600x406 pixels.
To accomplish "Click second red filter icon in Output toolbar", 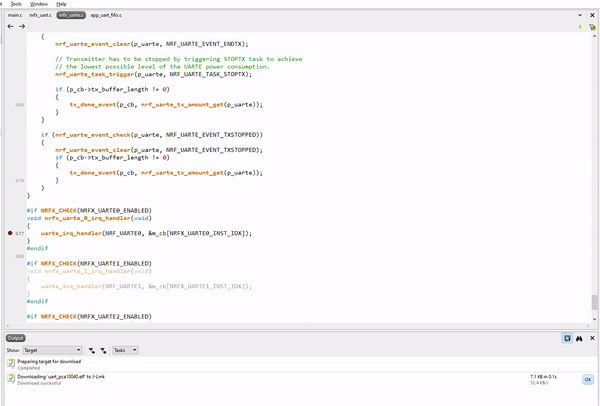I will point(103,350).
